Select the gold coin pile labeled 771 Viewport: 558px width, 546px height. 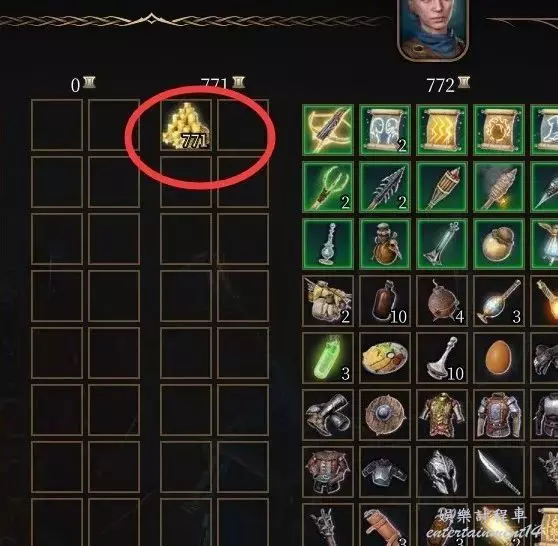(x=186, y=125)
